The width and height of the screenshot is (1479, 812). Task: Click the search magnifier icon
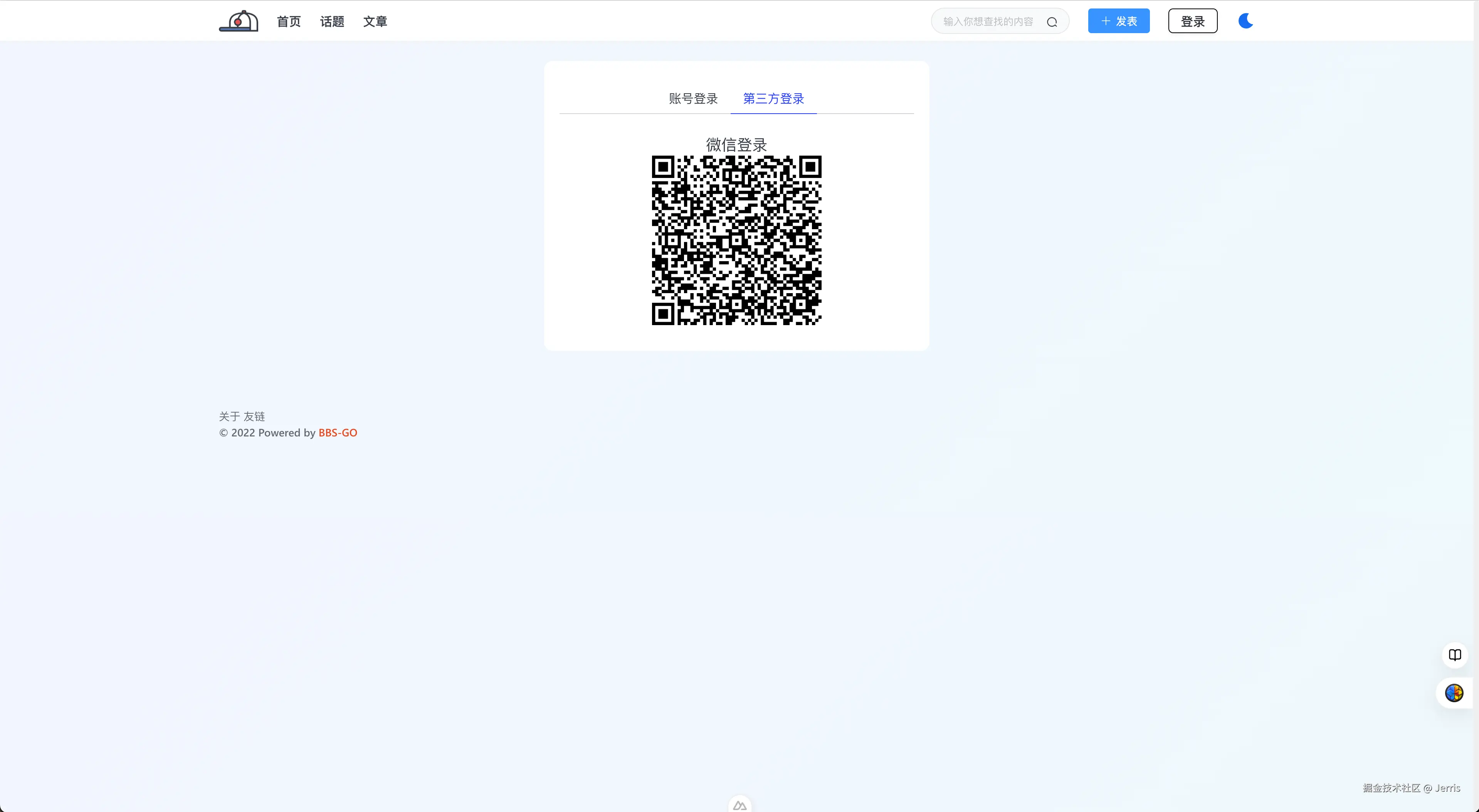tap(1051, 22)
